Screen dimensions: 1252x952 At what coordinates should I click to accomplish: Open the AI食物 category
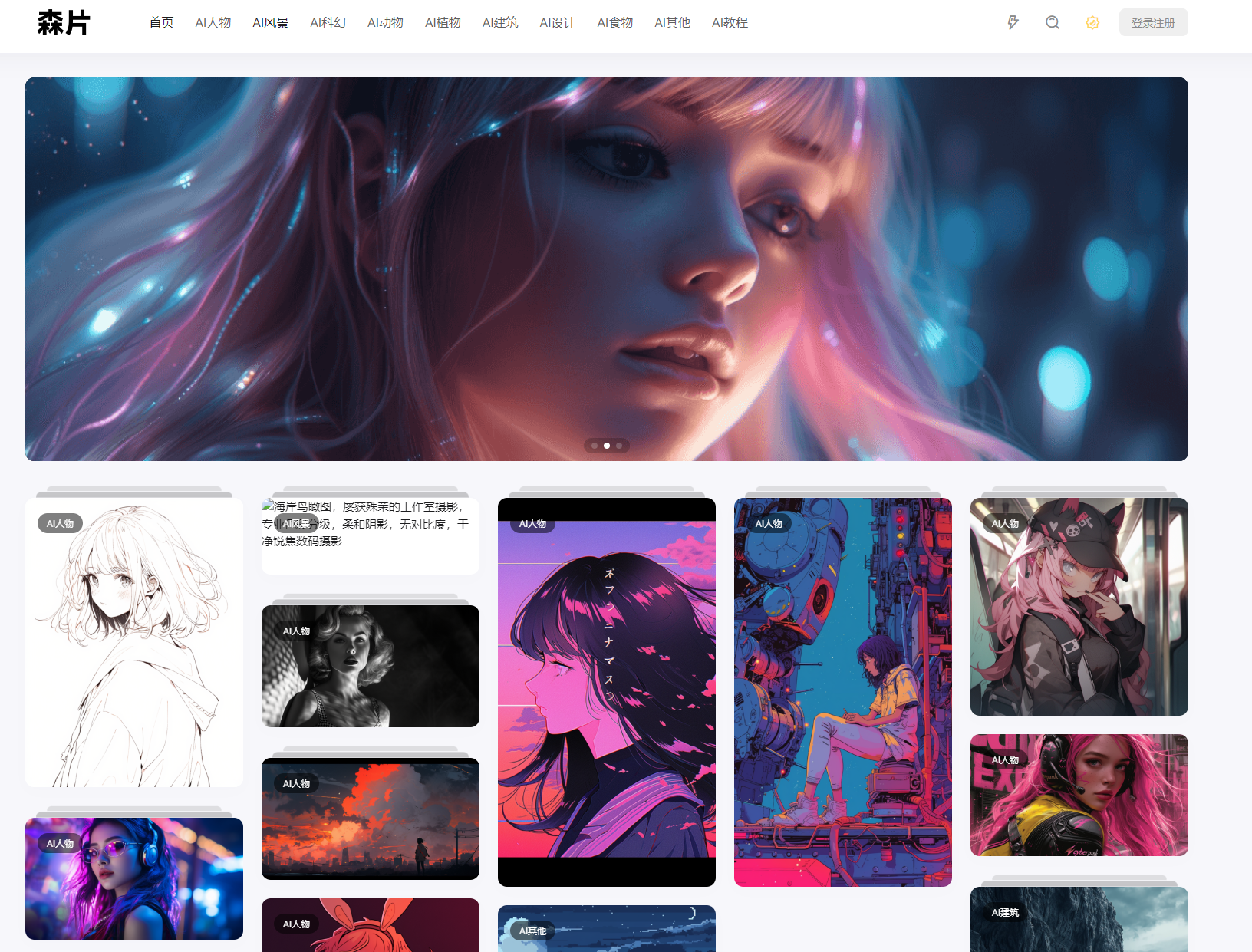(x=615, y=23)
